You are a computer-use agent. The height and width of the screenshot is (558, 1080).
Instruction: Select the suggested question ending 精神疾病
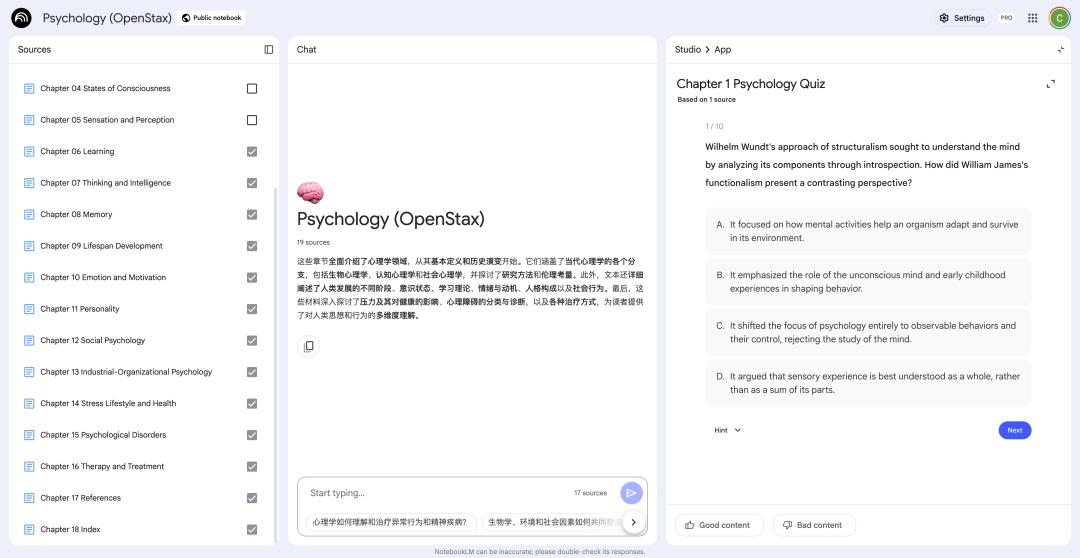[x=391, y=523]
